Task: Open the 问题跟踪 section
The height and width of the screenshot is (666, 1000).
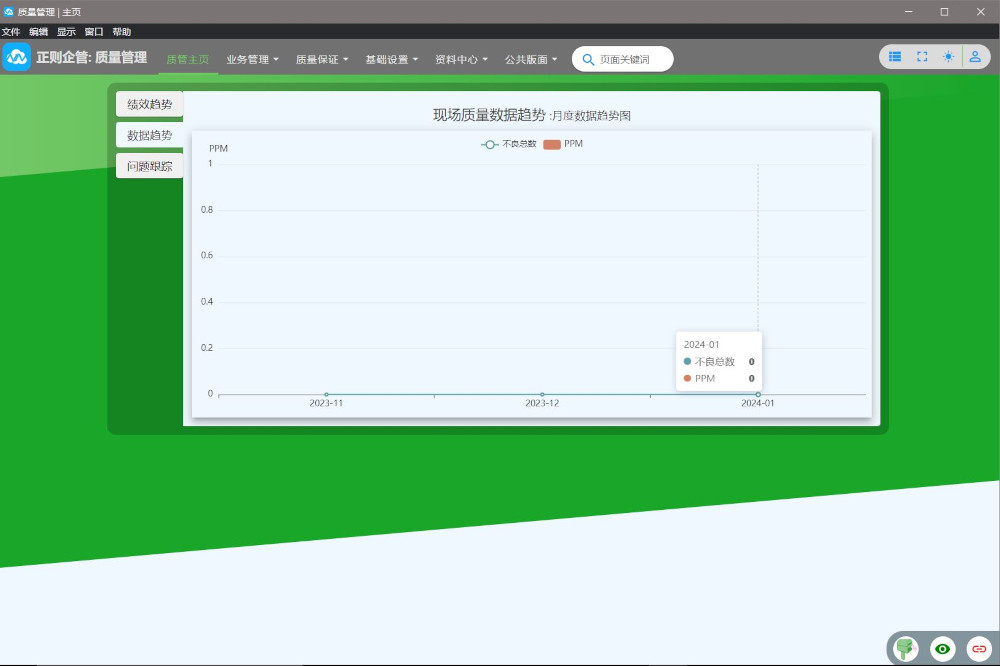Action: pyautogui.click(x=149, y=166)
